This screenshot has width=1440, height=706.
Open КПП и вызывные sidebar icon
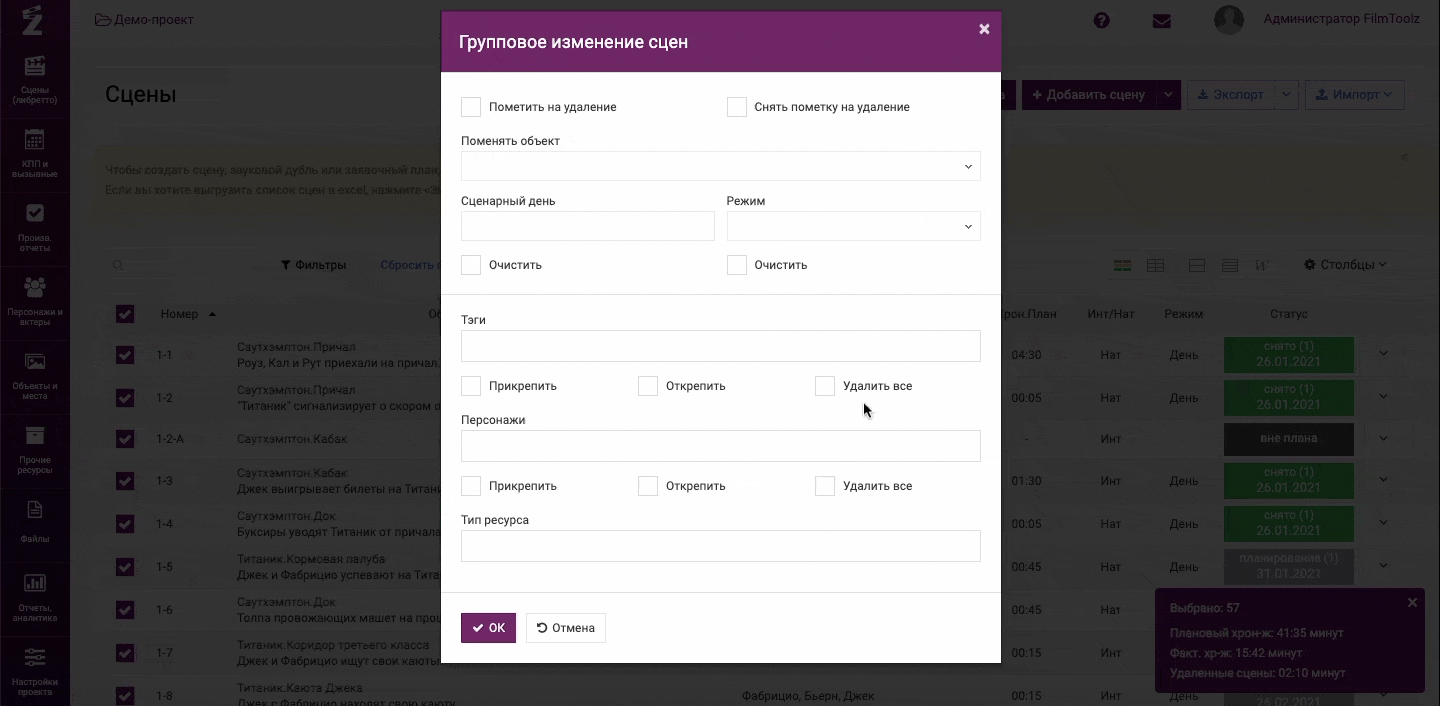(x=34, y=153)
